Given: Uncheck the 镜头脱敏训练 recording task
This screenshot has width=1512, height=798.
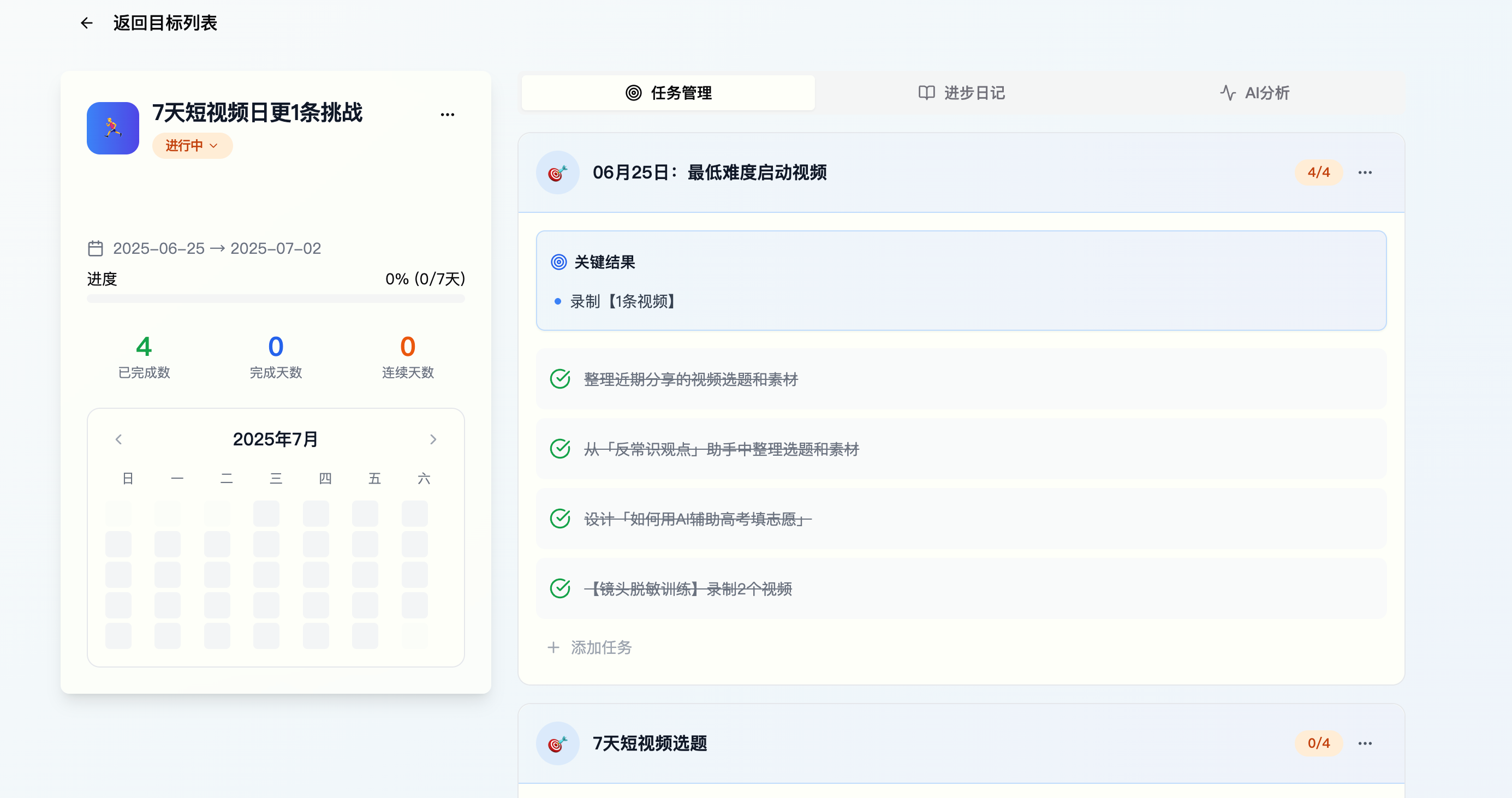Looking at the screenshot, I should click(x=560, y=588).
